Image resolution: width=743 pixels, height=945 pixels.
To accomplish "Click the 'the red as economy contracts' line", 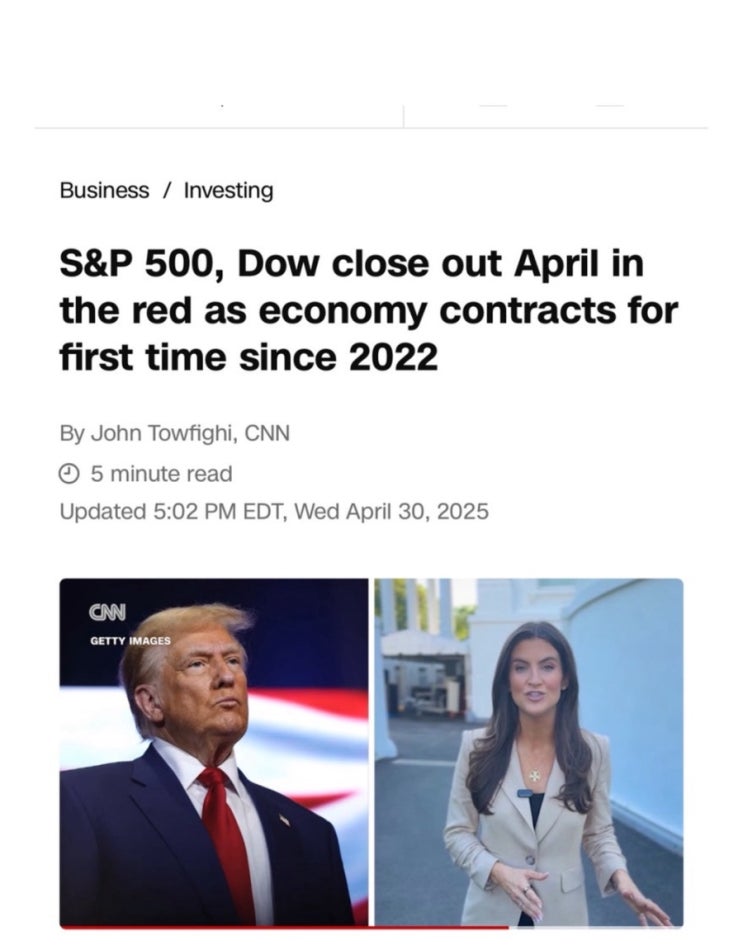I will 333,311.
